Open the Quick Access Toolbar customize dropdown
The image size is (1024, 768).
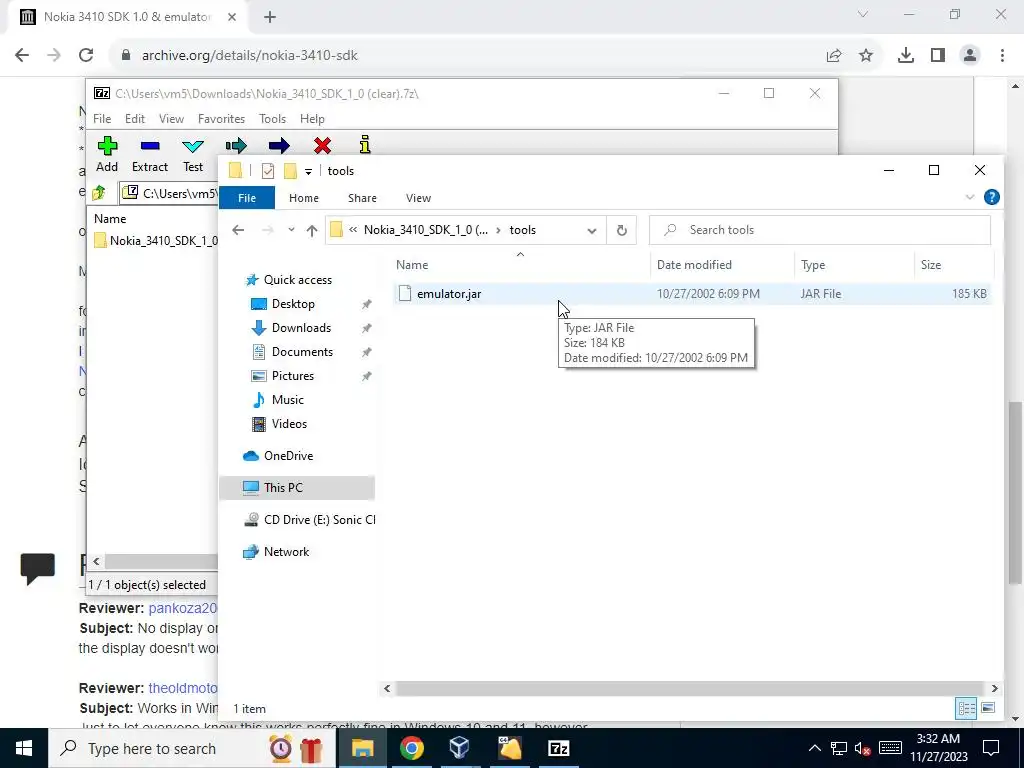pos(308,172)
